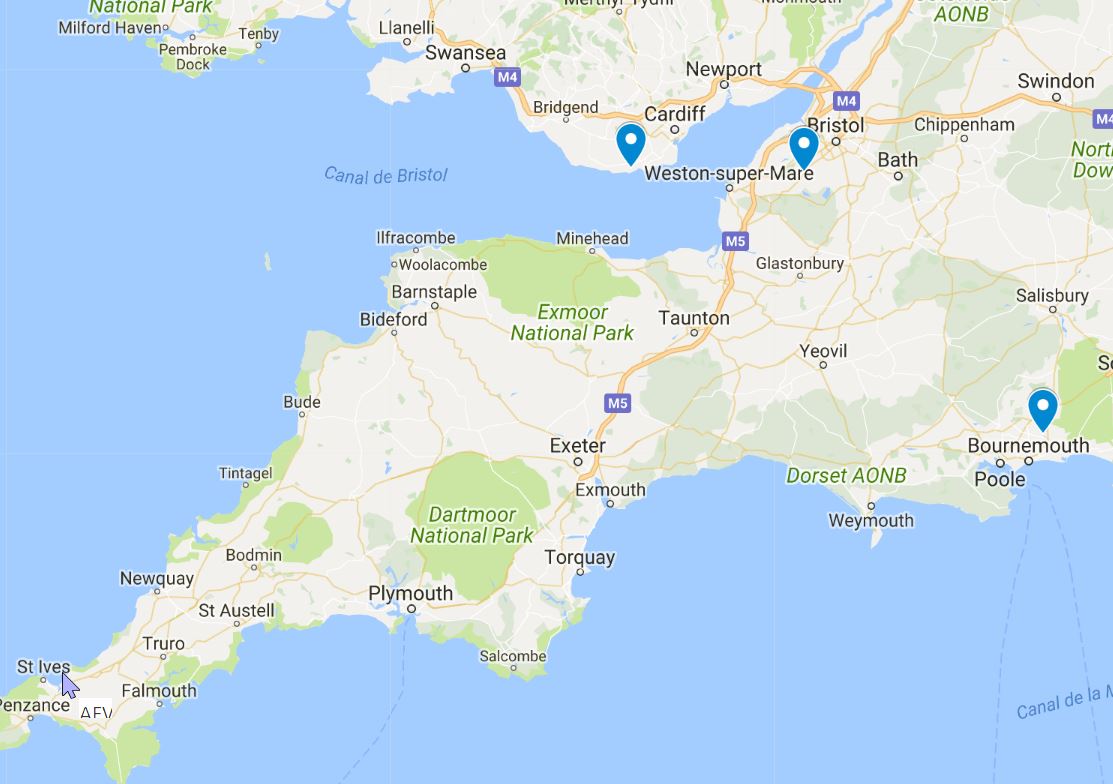The height and width of the screenshot is (784, 1113).
Task: Select the Exmoor National Park label
Action: point(572,322)
